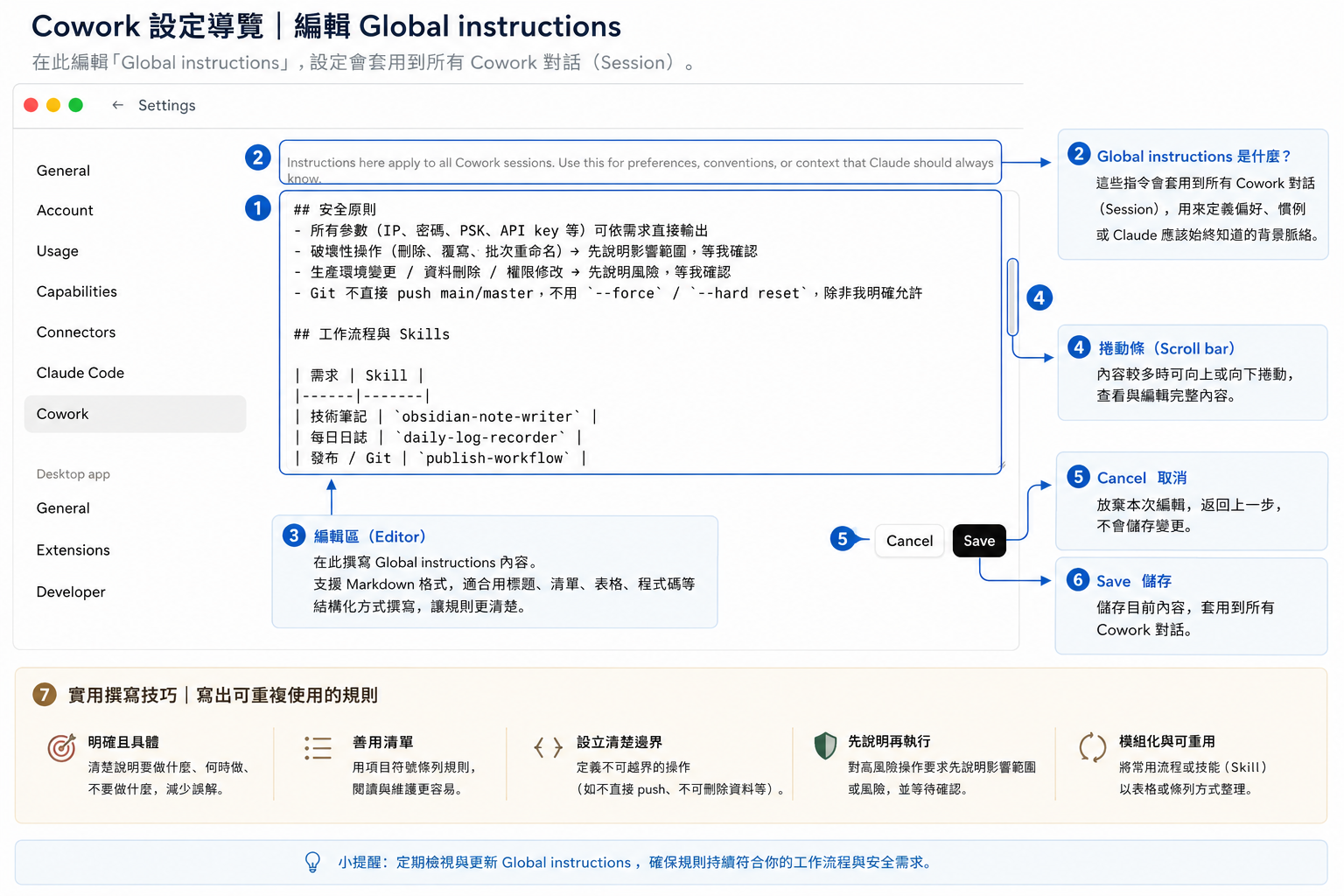Click the Settings title text
This screenshot has width=1344, height=896.
167,105
